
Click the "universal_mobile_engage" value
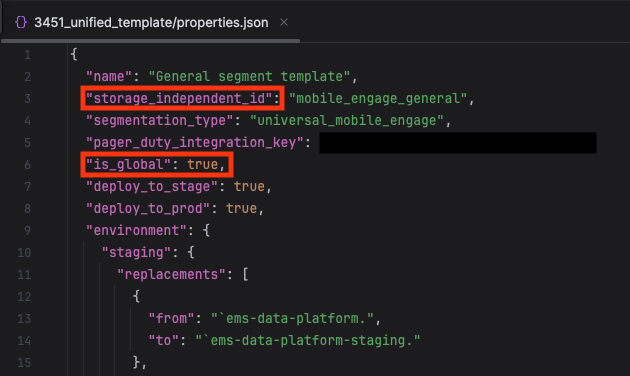(x=347, y=121)
